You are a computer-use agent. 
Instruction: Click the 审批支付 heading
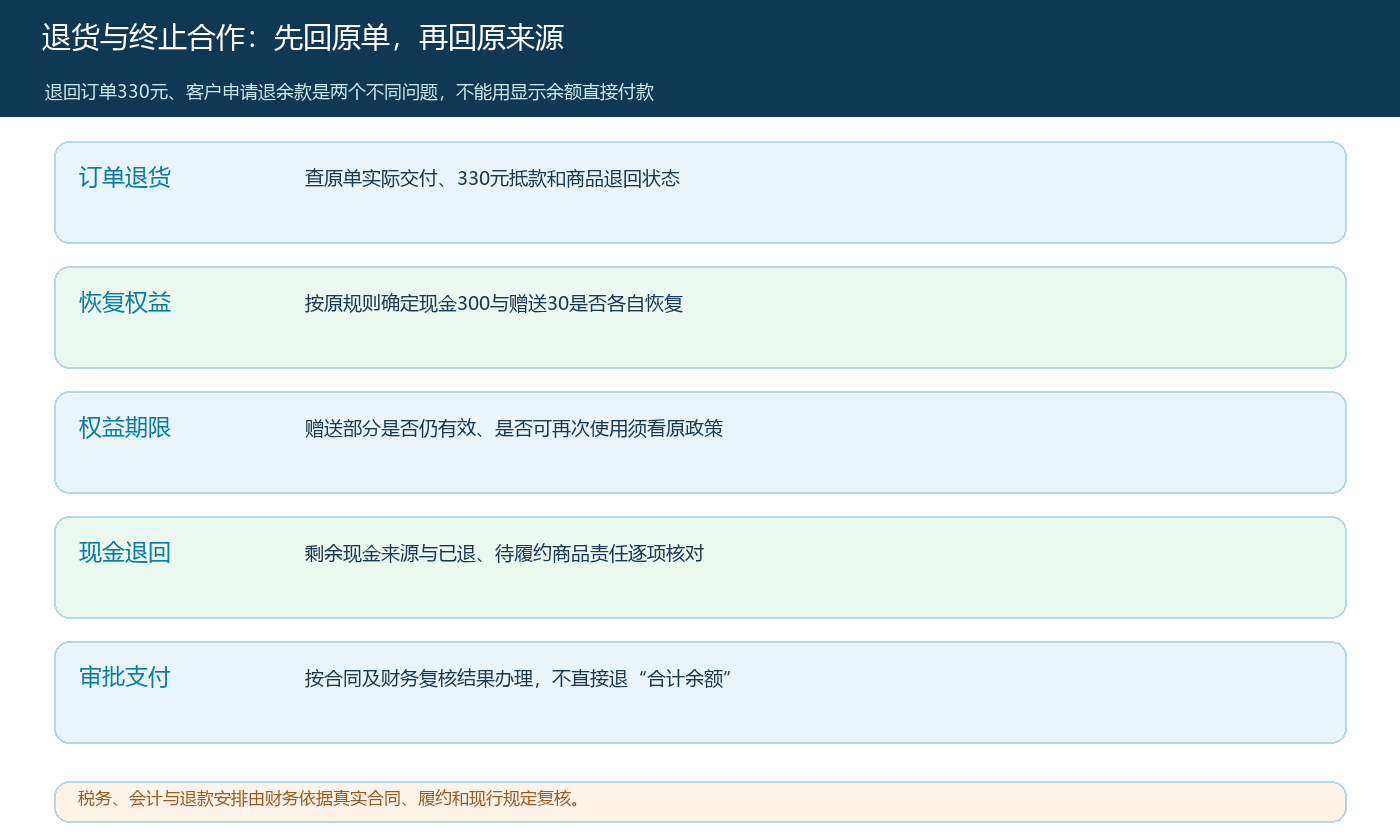125,678
